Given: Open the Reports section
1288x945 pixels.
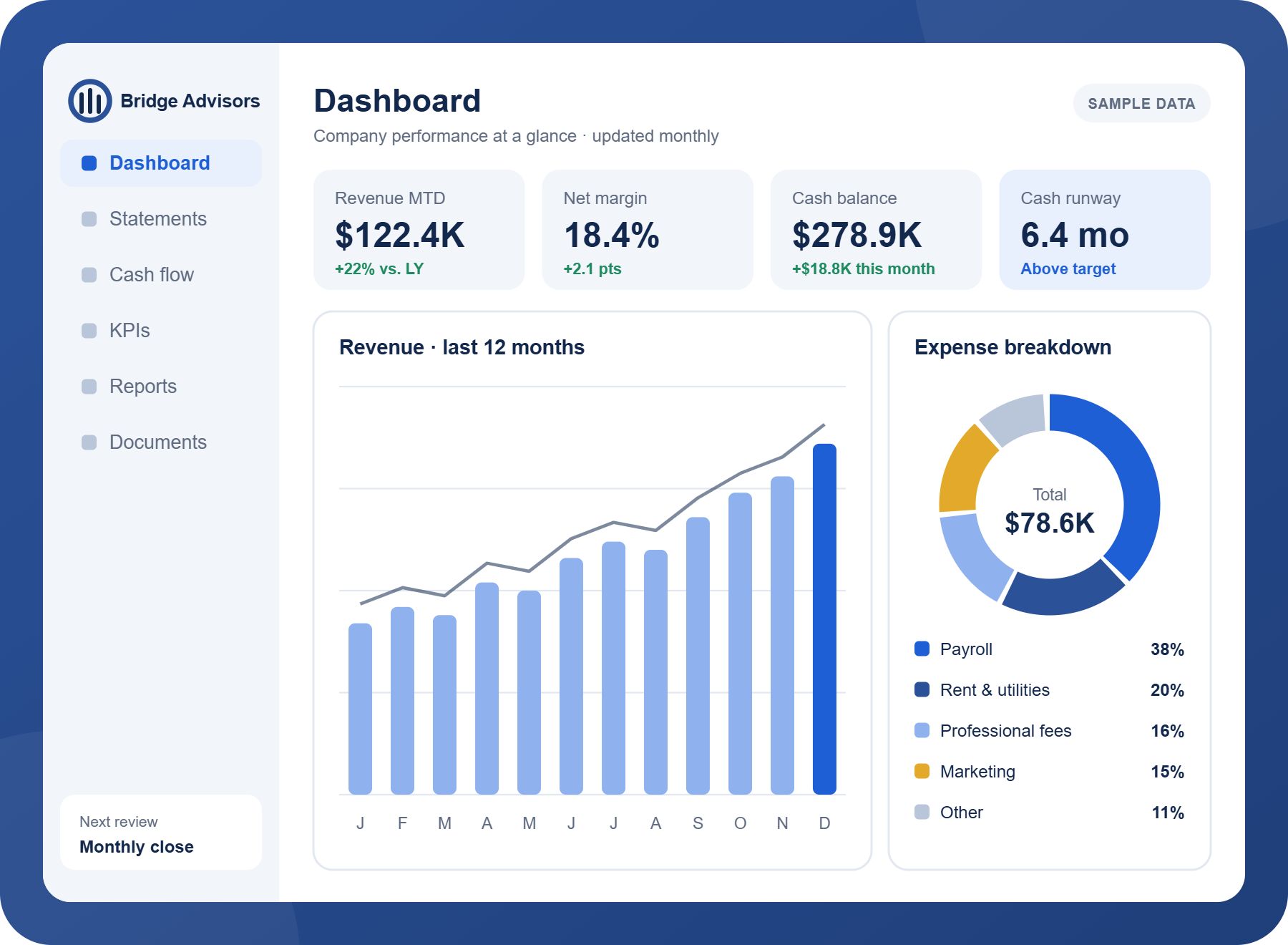Looking at the screenshot, I should [x=161, y=387].
